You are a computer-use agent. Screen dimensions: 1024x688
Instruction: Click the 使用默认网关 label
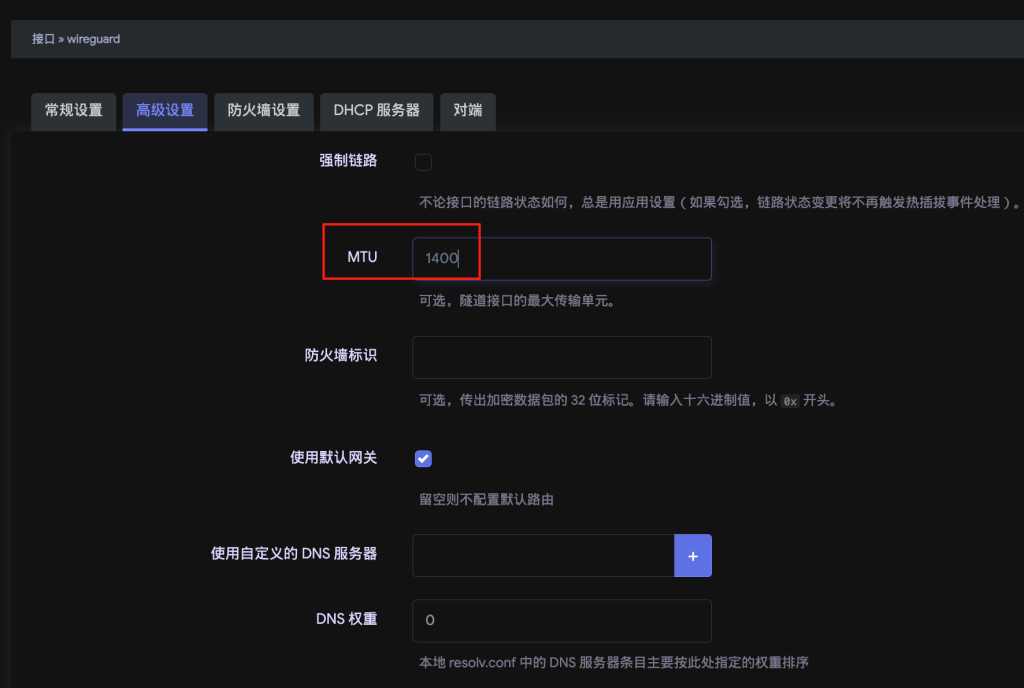pyautogui.click(x=333, y=458)
